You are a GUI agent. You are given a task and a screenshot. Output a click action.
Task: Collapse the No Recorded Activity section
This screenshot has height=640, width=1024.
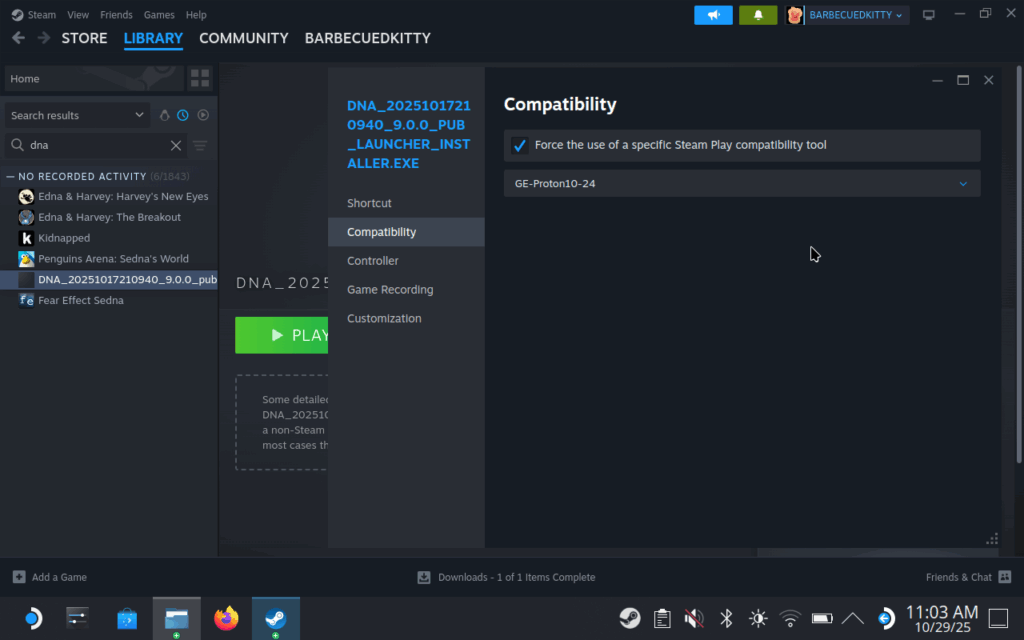click(12, 176)
